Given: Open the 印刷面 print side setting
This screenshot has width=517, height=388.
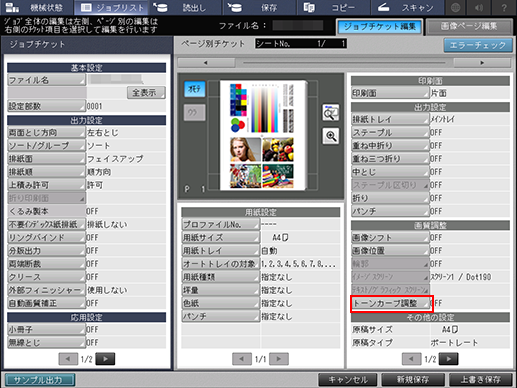Looking at the screenshot, I should coord(390,93).
